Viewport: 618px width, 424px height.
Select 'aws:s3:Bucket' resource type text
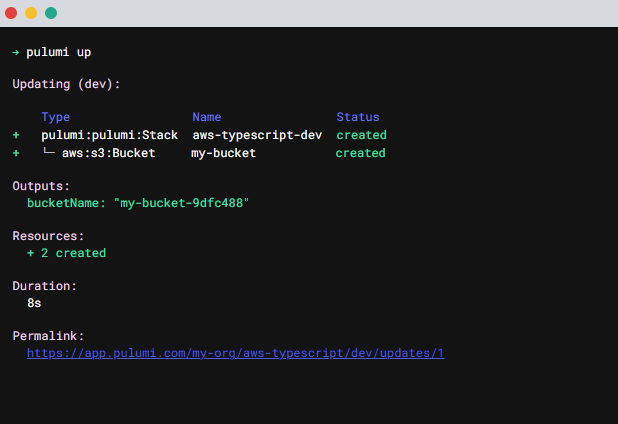(108, 153)
